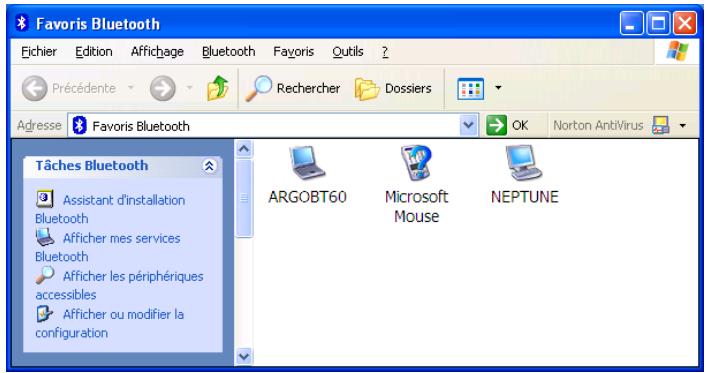This screenshot has height=373, width=707.
Task: Click the Microsoft Mouse label text
Action: pyautogui.click(x=416, y=207)
